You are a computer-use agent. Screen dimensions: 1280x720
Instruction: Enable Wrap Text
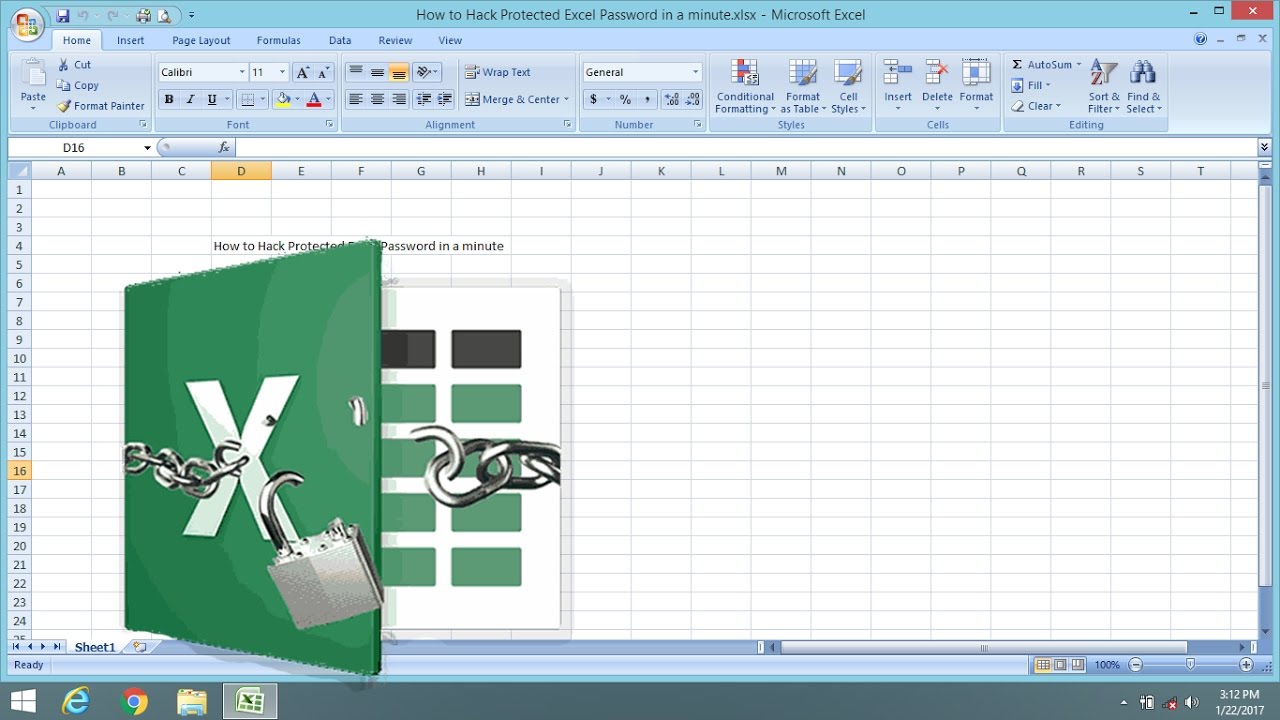coord(498,72)
